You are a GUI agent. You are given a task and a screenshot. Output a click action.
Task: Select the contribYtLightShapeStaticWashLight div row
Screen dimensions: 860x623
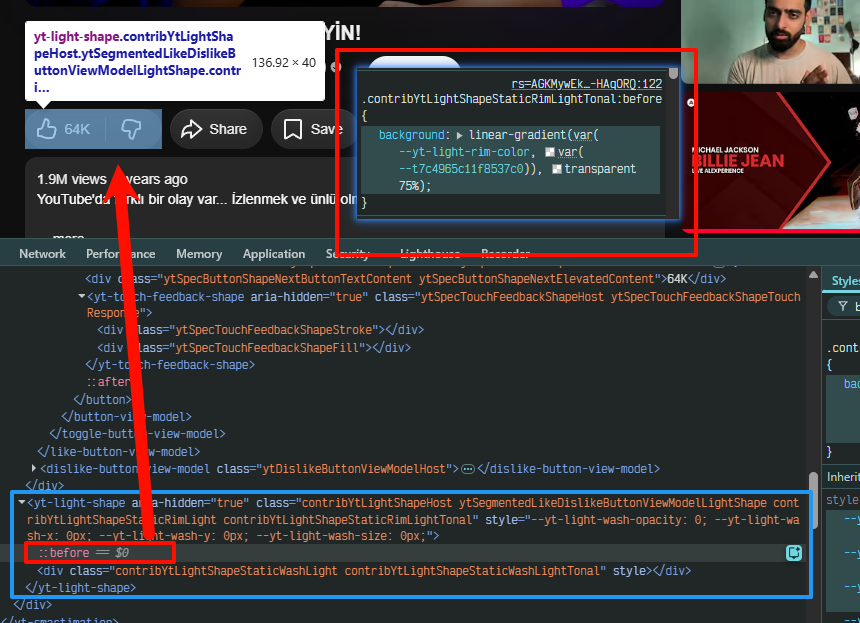364,571
